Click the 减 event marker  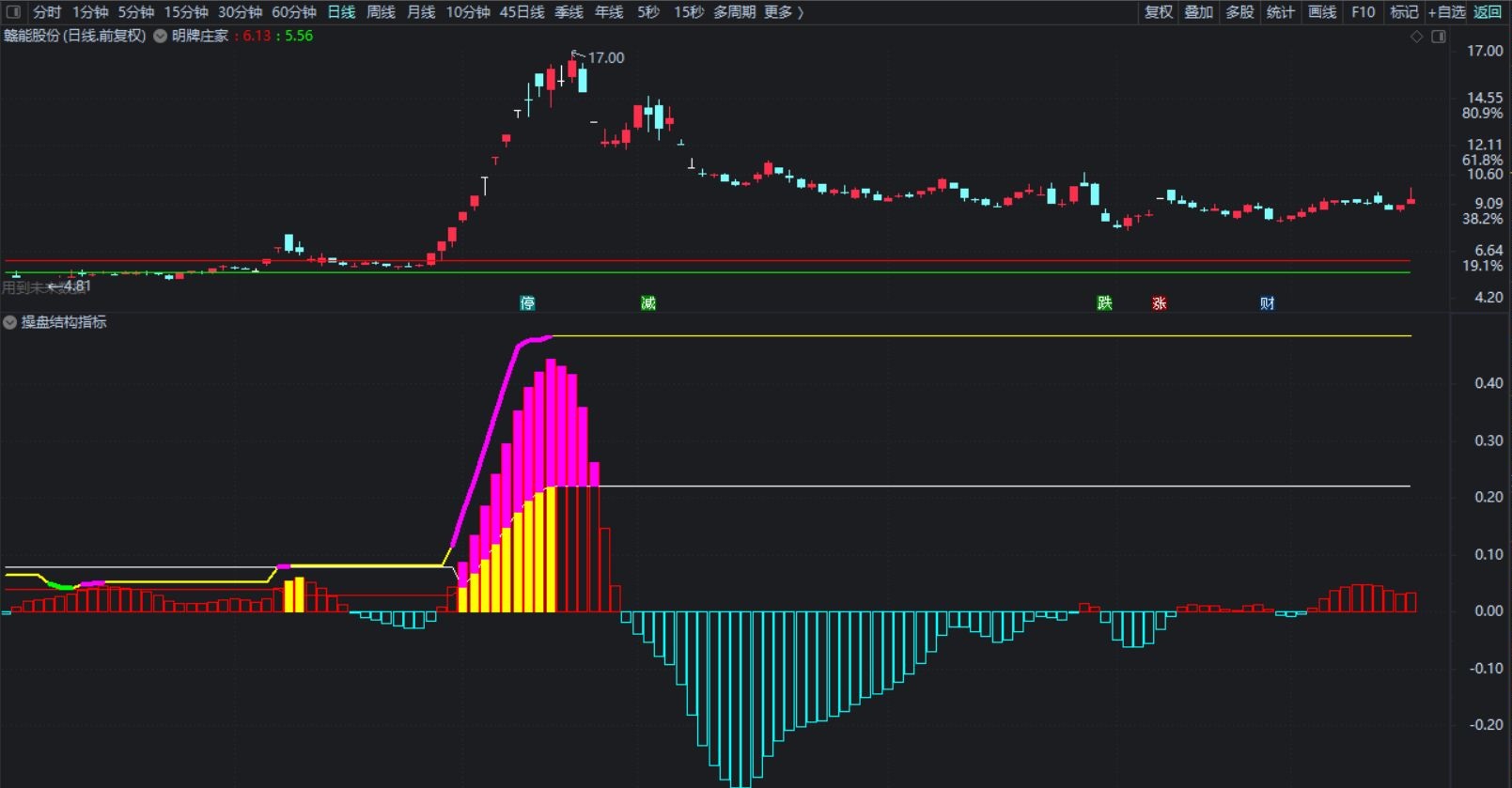(648, 302)
